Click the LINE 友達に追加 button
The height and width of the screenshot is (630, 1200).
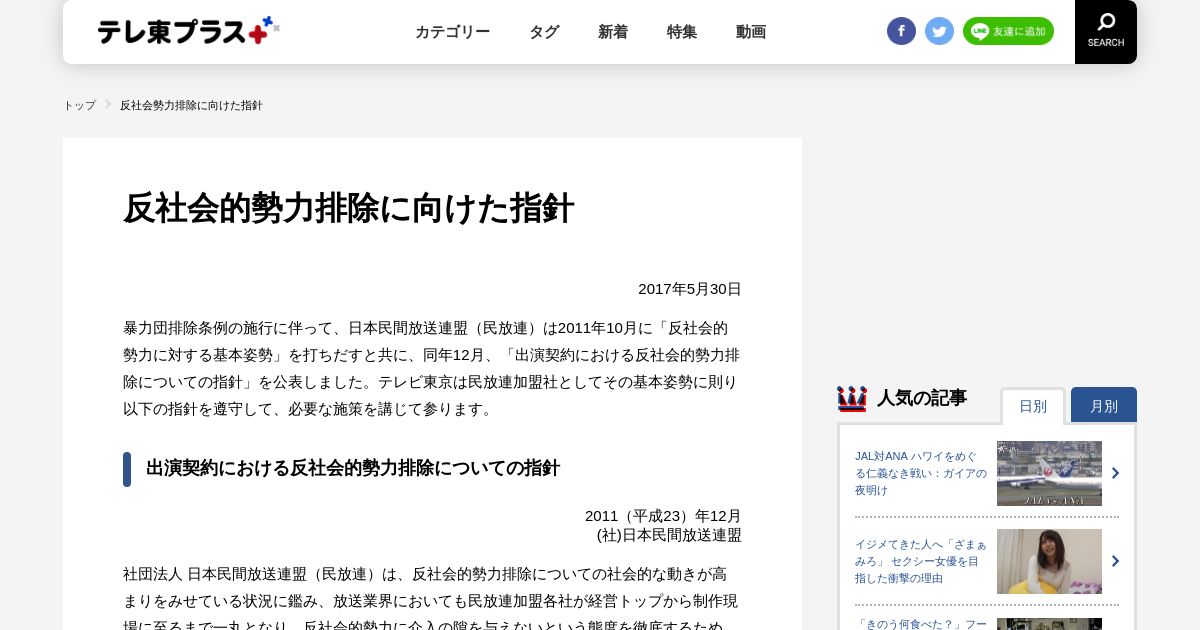(1008, 31)
